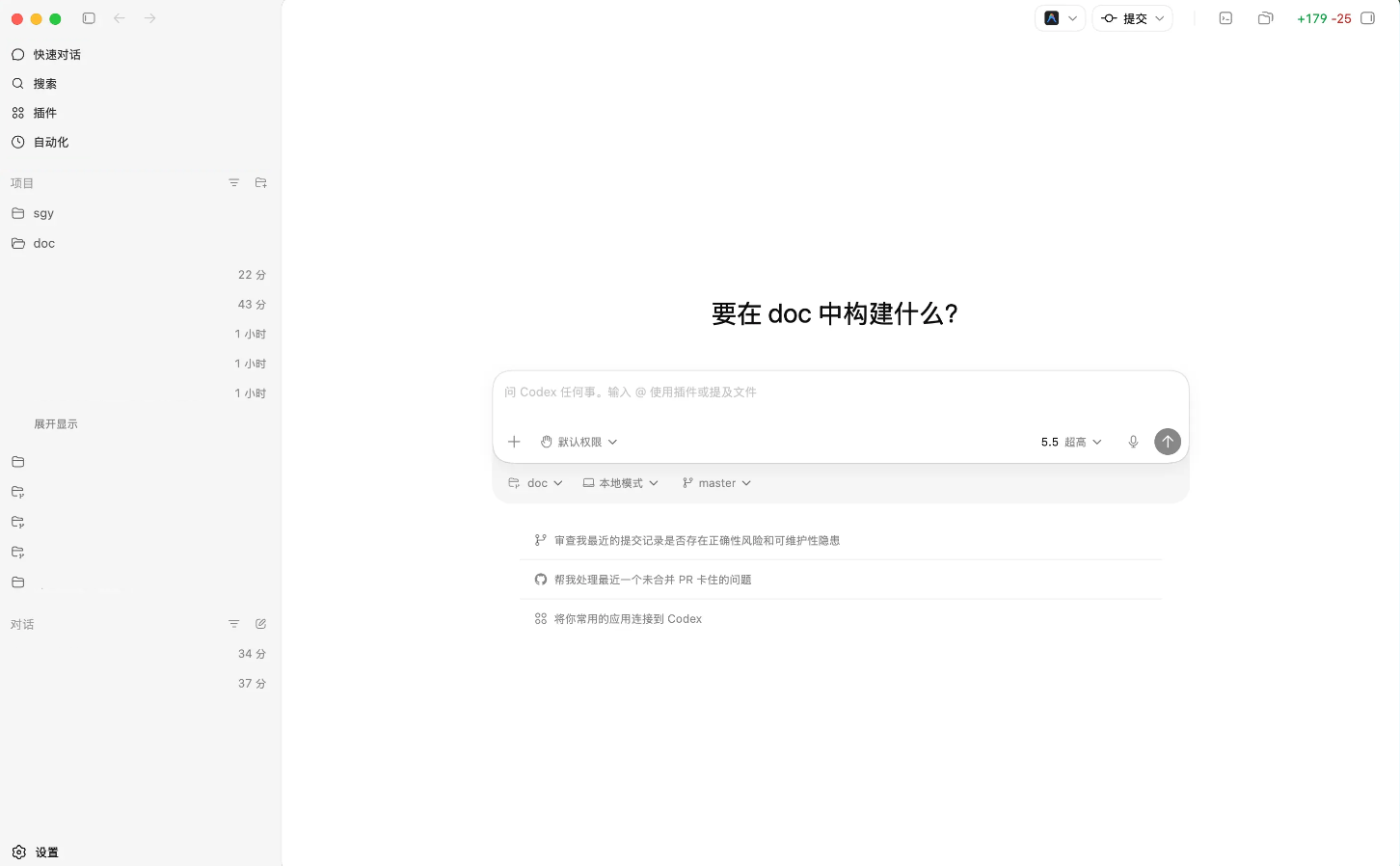1400x866 pixels.
Task: Choose suggestion 帮我处理最近一个未合并 PR
Action: coord(841,580)
